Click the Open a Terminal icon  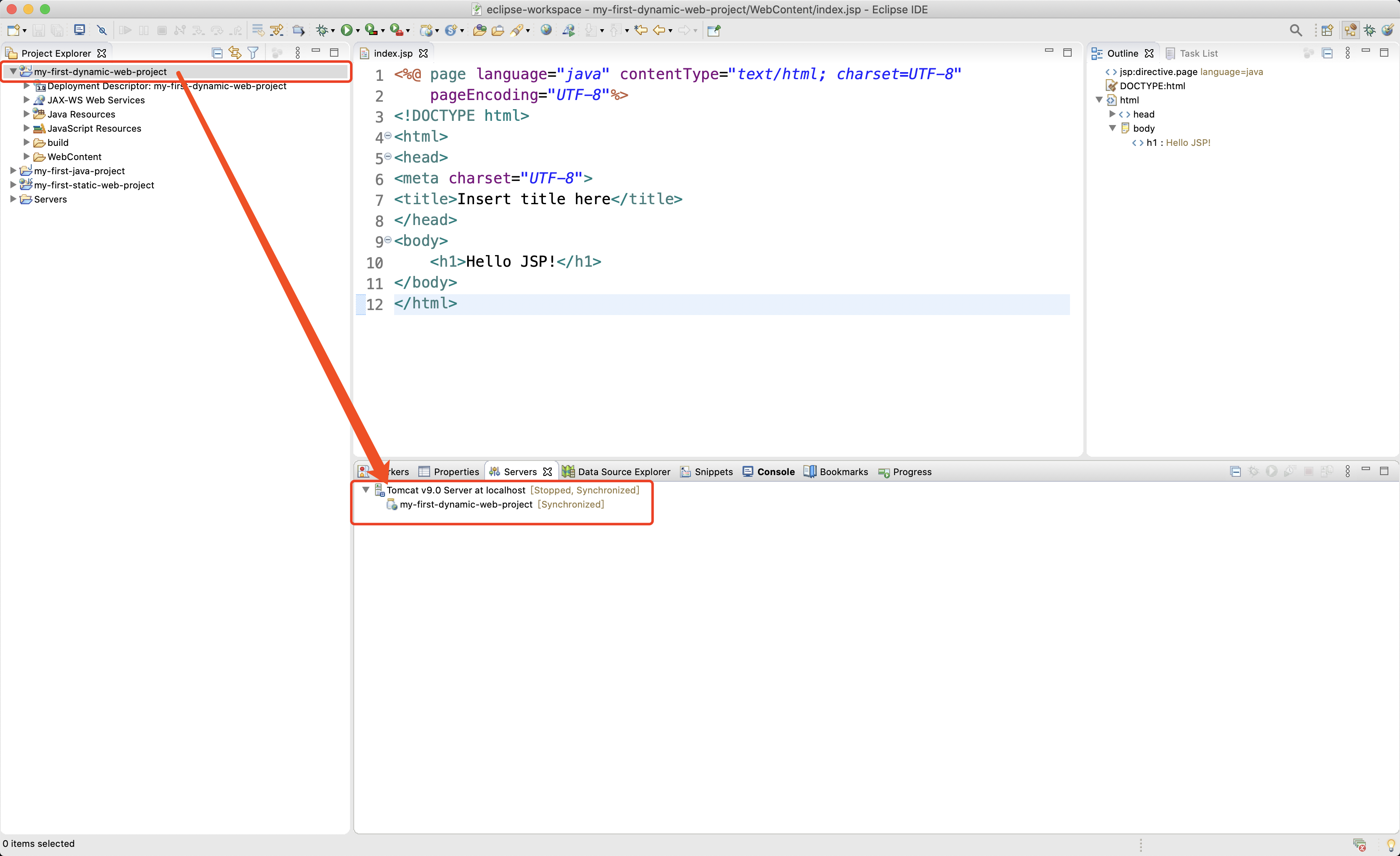click(x=80, y=30)
